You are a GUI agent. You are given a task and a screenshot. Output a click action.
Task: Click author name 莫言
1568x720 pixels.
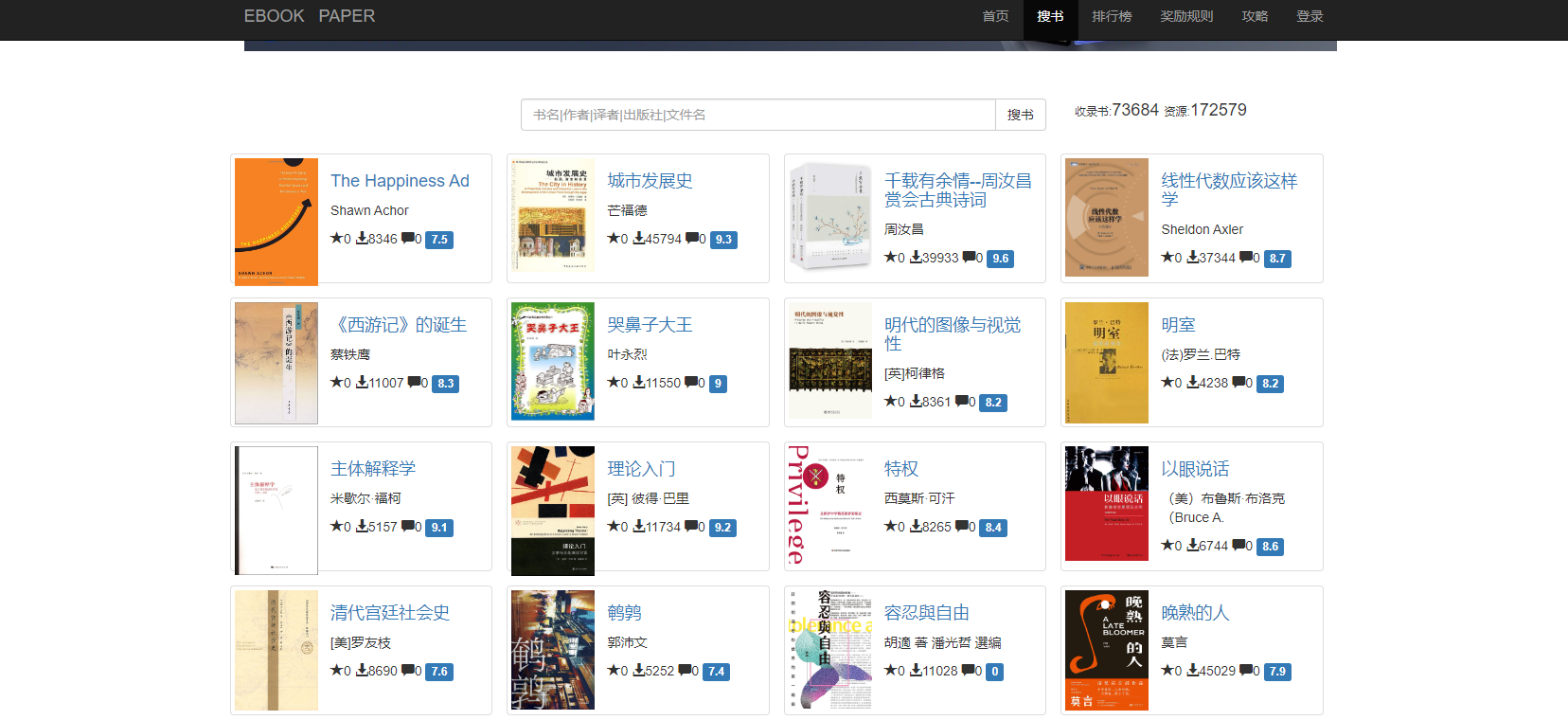tap(1174, 642)
